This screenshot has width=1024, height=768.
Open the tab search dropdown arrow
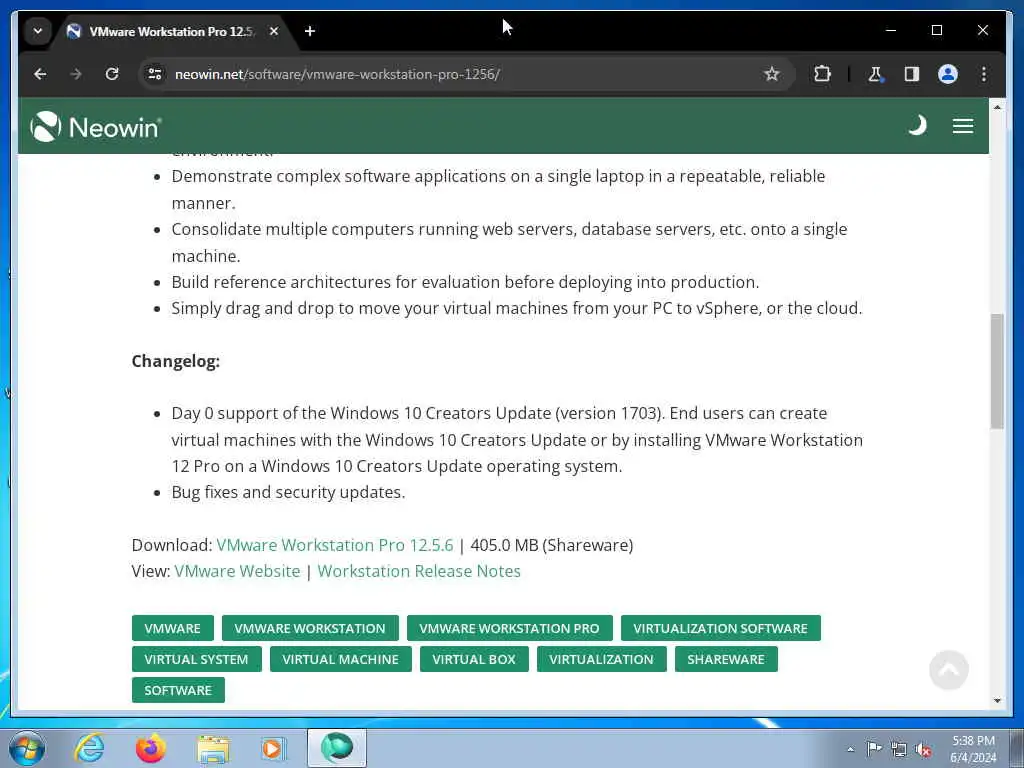click(x=38, y=31)
